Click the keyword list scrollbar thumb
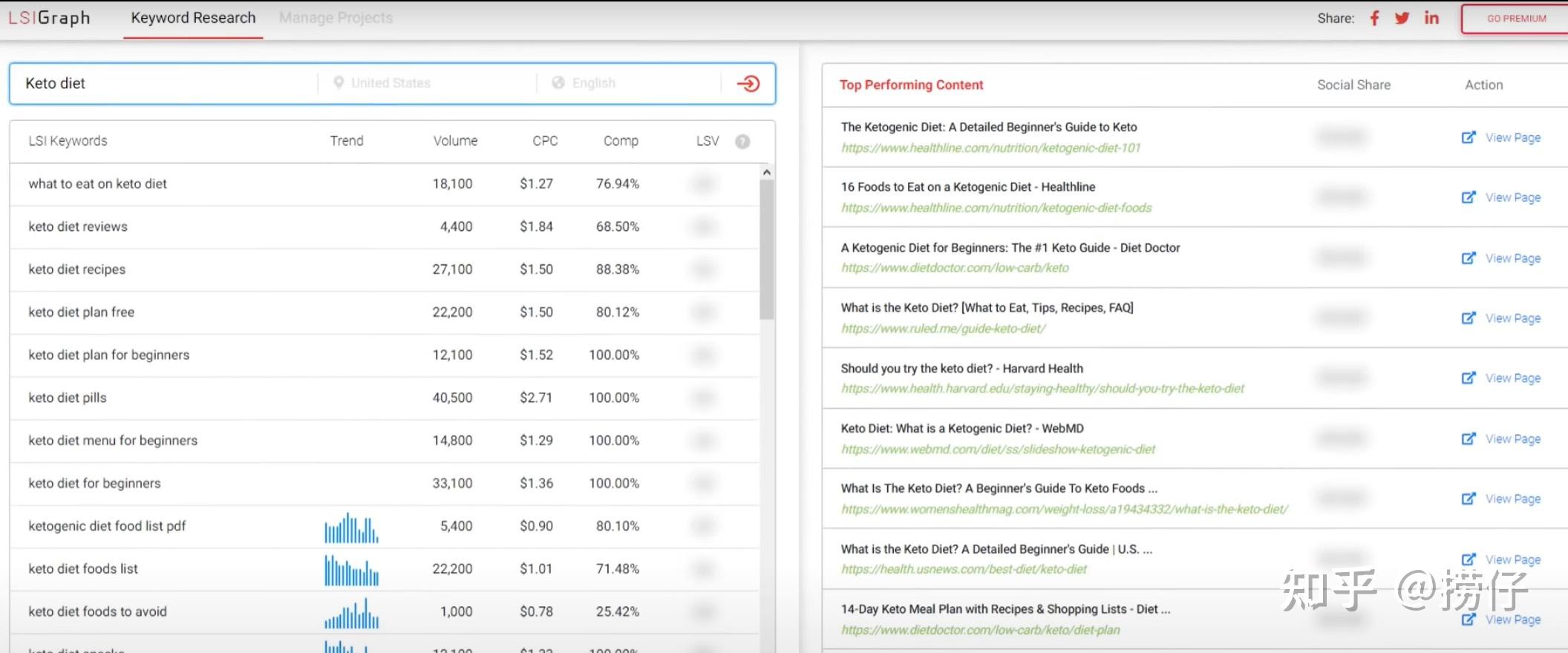This screenshot has width=1568, height=653. pyautogui.click(x=767, y=249)
